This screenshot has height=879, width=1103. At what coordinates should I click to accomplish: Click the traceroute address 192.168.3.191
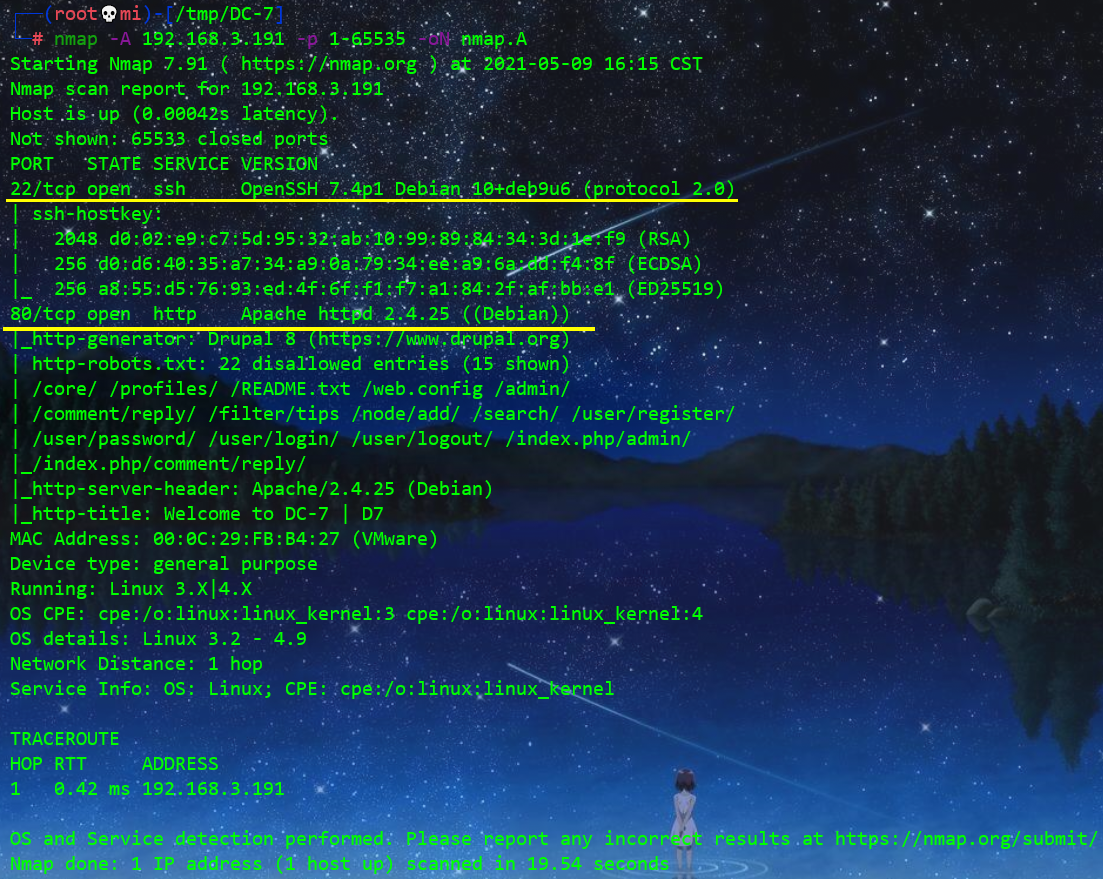(x=213, y=789)
